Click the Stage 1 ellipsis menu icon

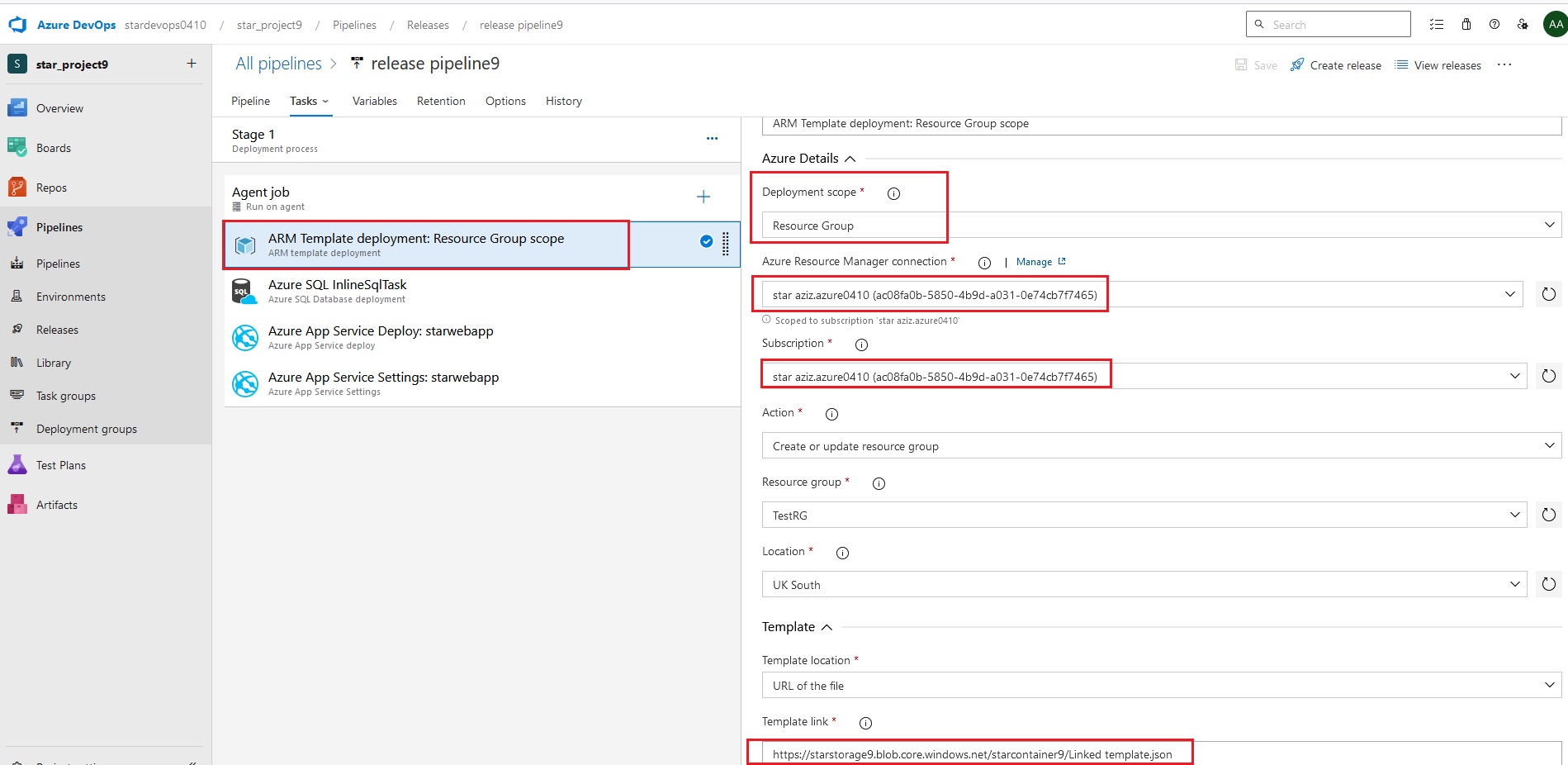712,139
